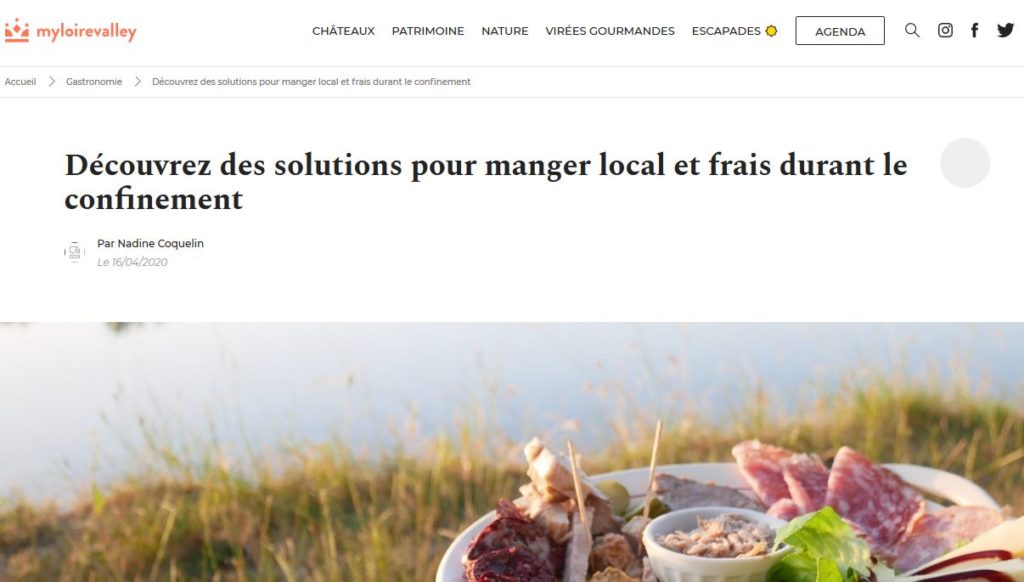Open the Patrimoine menu item

pos(428,31)
